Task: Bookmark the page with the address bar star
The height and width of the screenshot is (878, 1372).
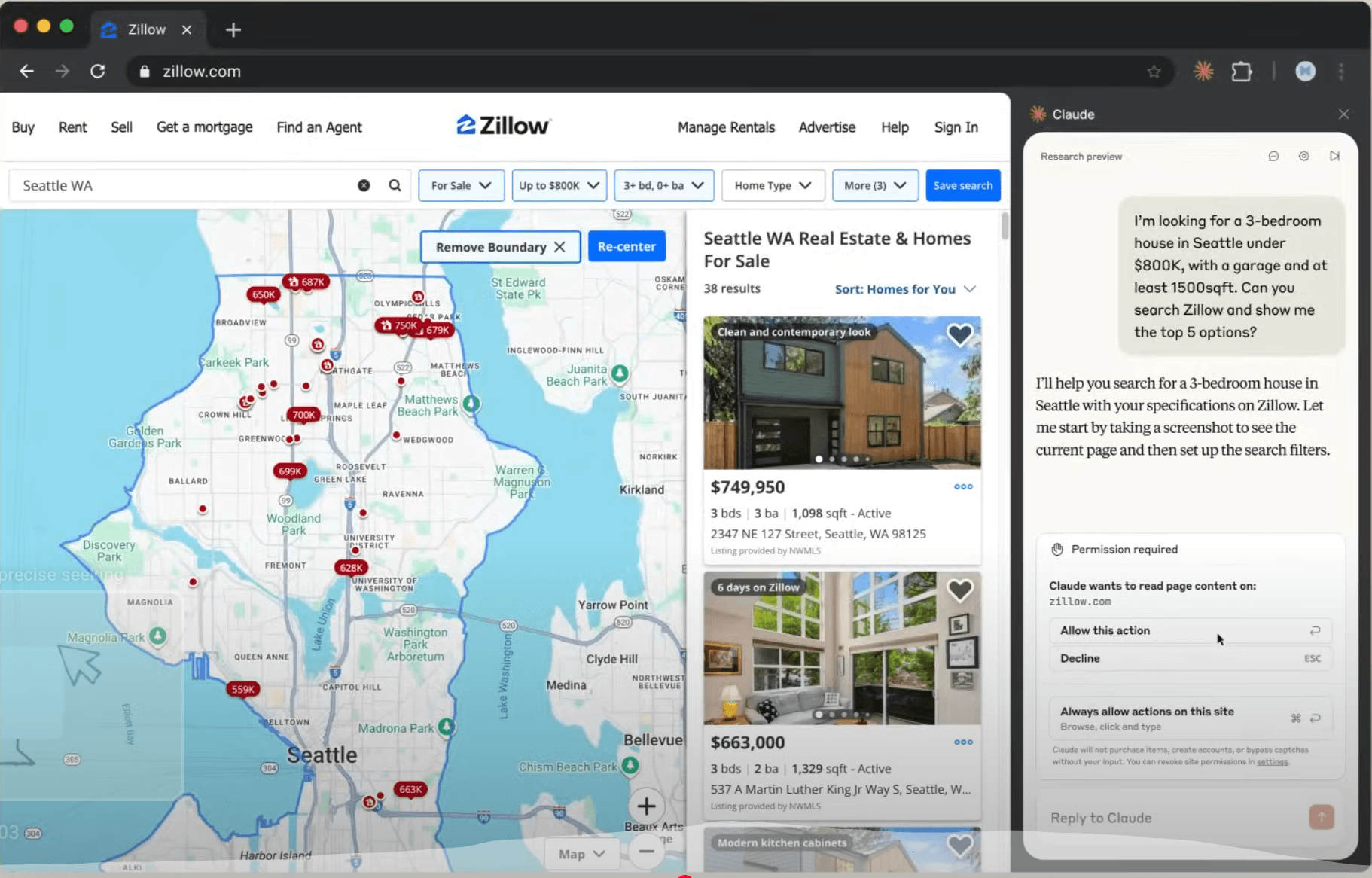Action: click(x=1153, y=72)
